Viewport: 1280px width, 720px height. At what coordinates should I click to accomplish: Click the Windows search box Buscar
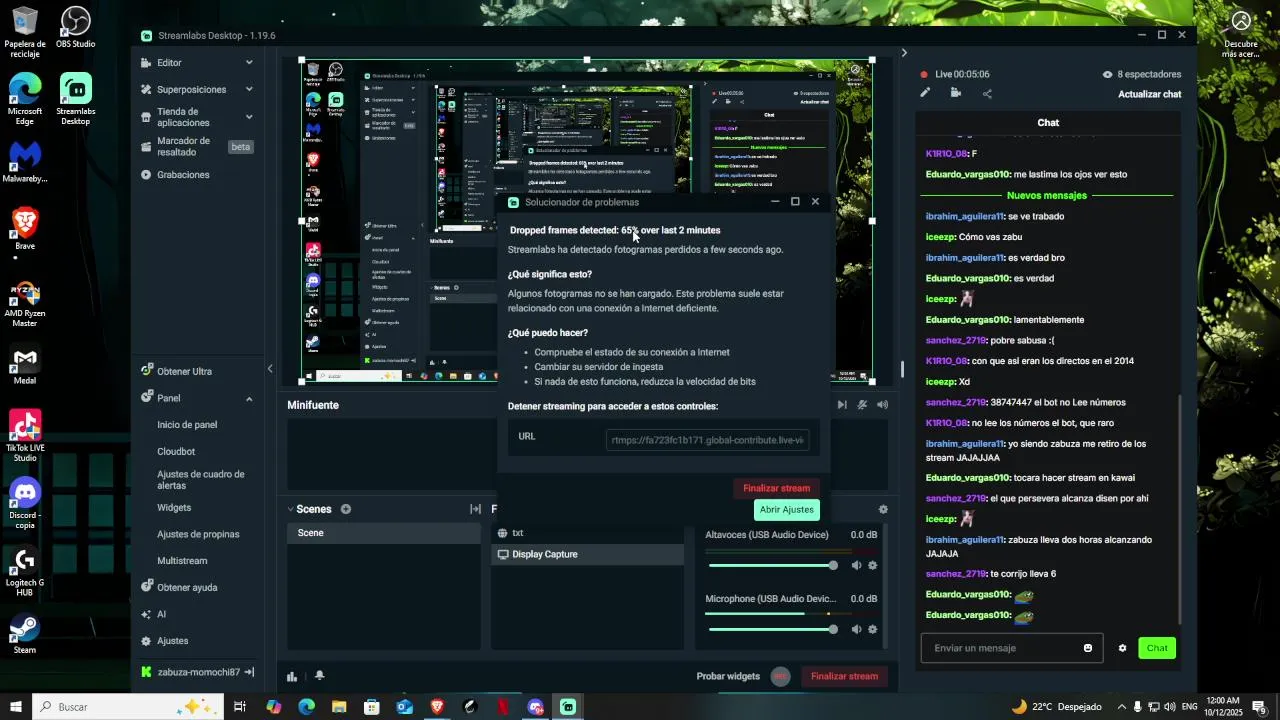coord(130,707)
